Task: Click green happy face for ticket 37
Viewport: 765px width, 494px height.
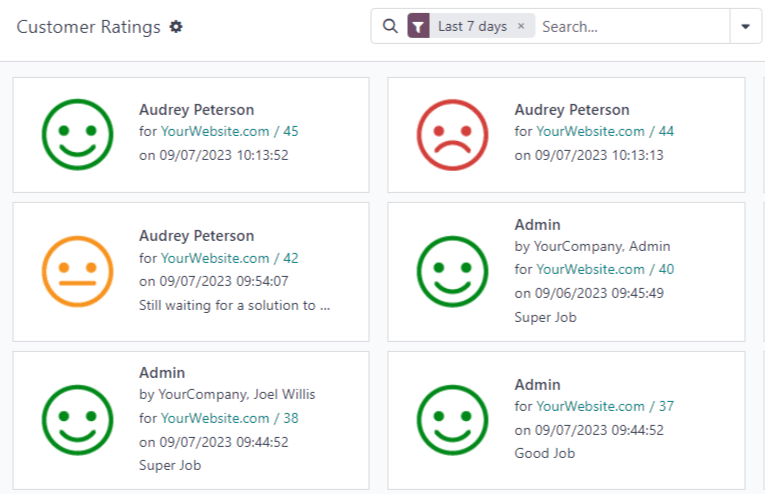Action: point(452,420)
